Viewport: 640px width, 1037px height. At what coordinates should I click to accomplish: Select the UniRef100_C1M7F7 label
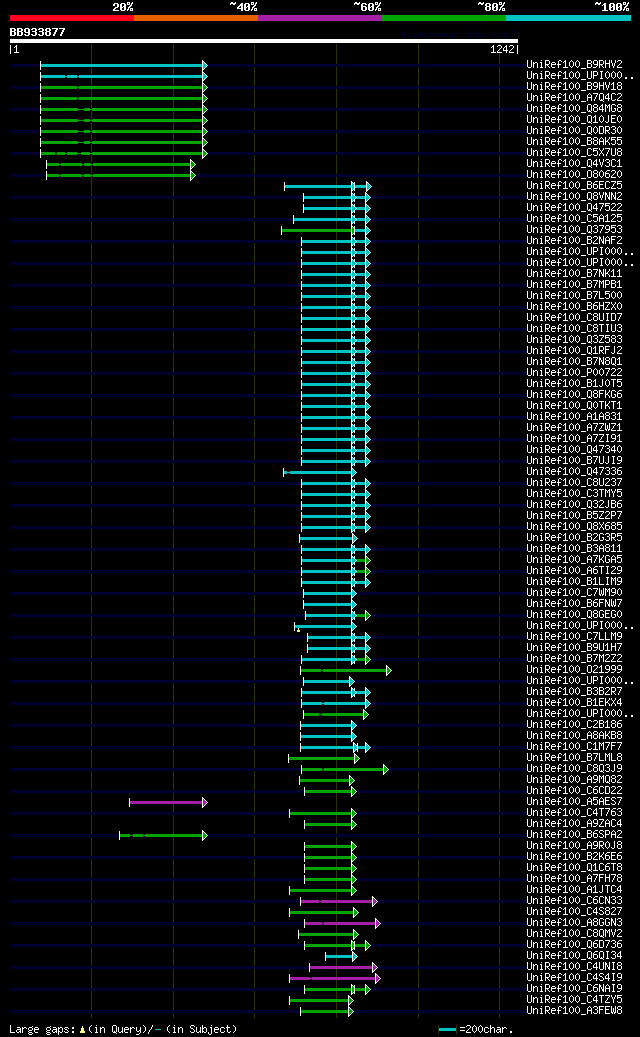[574, 747]
